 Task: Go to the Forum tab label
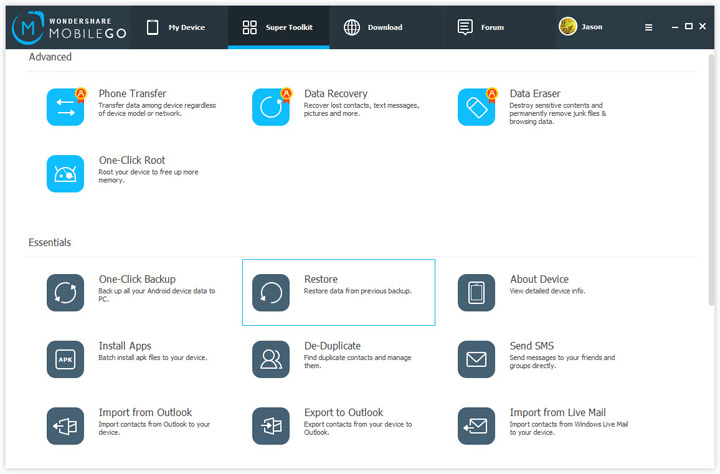pos(492,28)
